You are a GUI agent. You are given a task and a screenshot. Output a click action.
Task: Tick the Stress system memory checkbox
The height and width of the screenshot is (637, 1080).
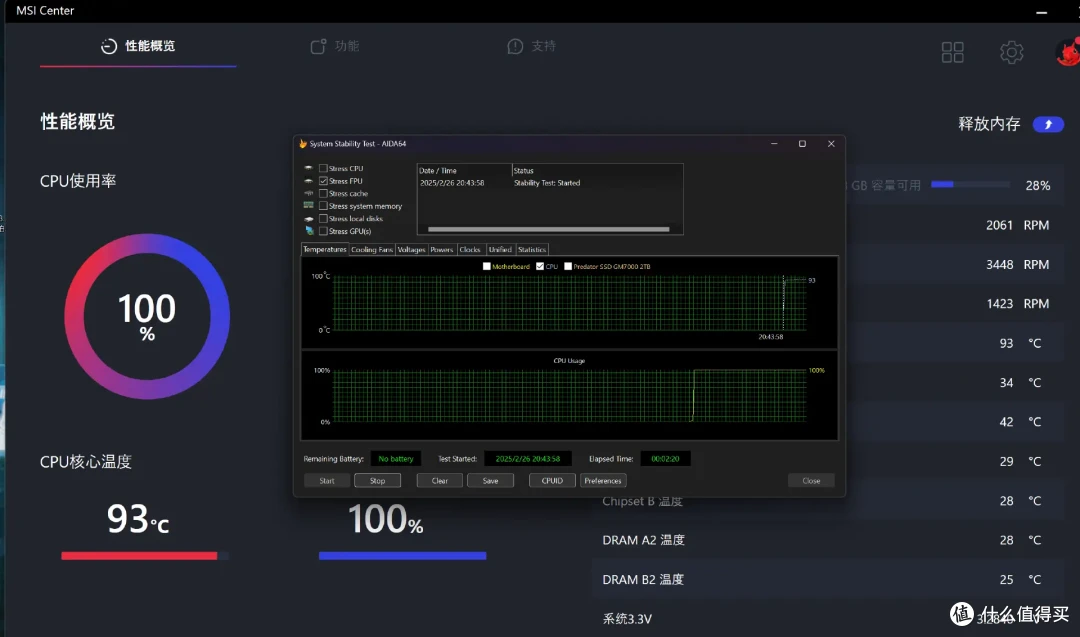click(x=323, y=206)
